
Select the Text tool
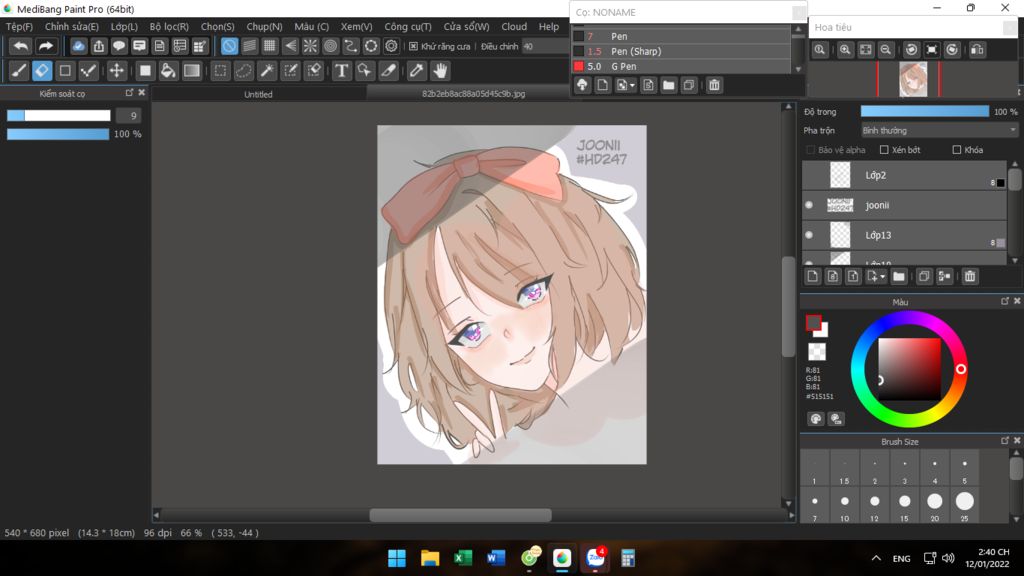(342, 71)
